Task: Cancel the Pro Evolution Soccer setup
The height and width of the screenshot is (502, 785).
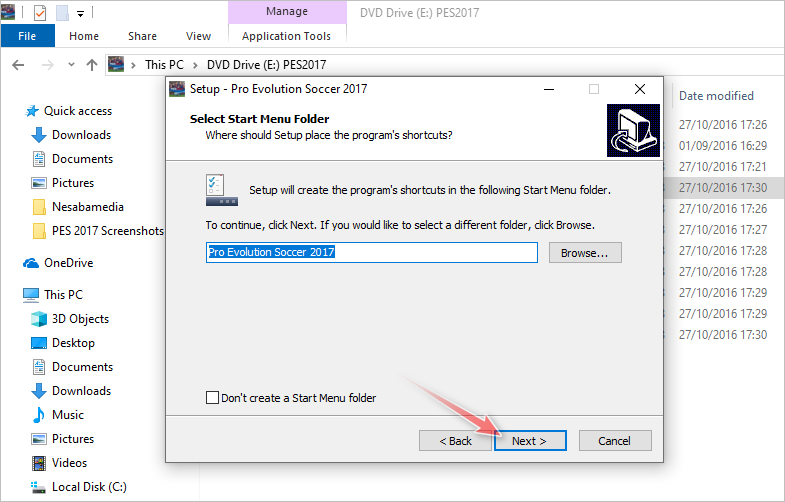Action: 614,440
